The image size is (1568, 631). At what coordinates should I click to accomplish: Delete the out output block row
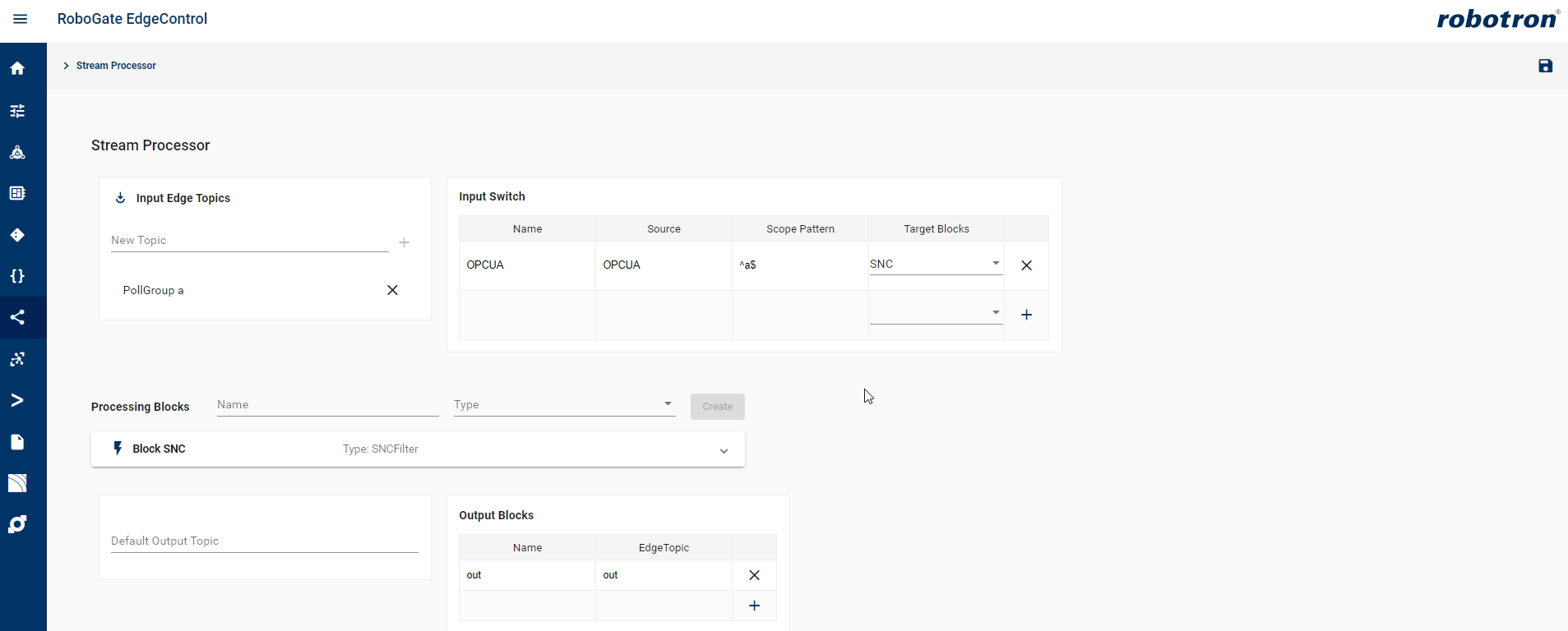[754, 575]
